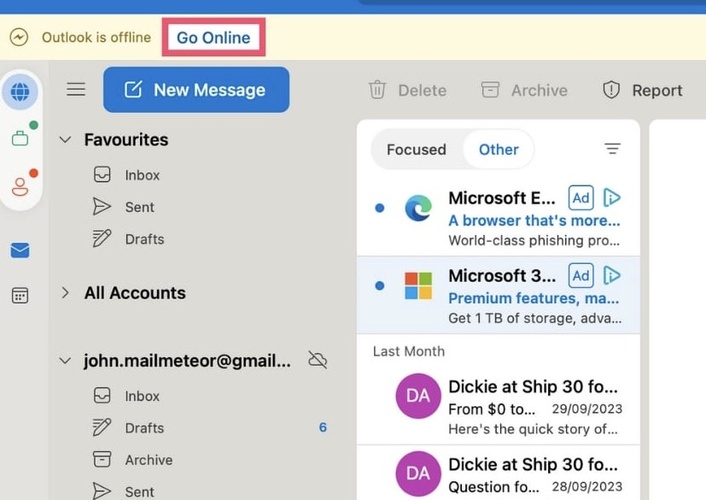Click DA avatar on 29/09/2023 email

(x=418, y=395)
